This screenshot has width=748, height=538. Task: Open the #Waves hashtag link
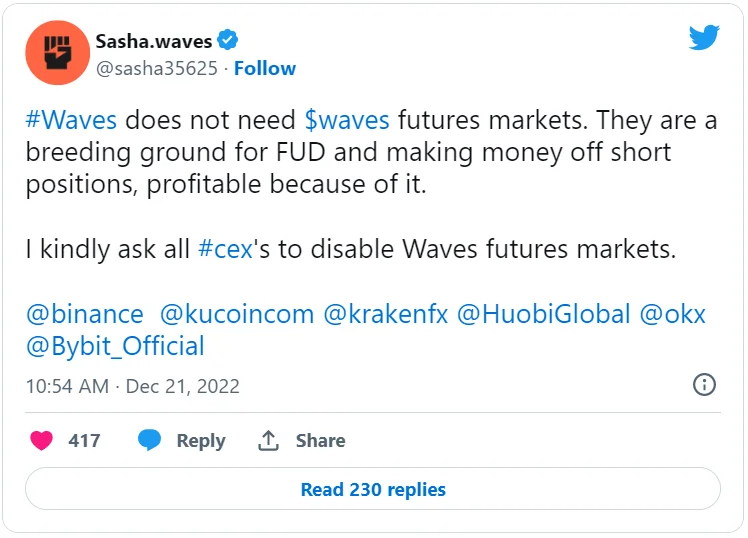pos(72,120)
